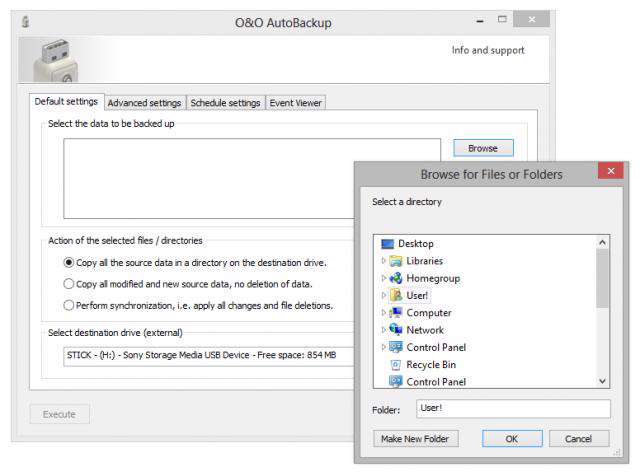Click the Network icon in directory tree

[396, 330]
